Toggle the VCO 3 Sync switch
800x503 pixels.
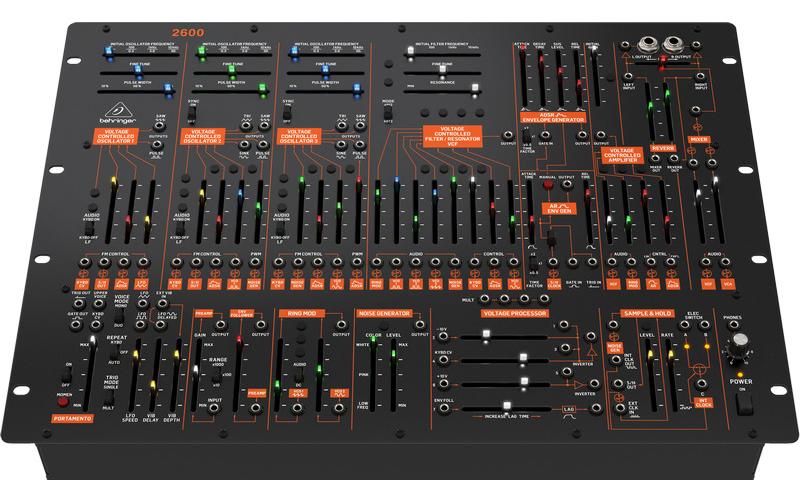pos(287,113)
